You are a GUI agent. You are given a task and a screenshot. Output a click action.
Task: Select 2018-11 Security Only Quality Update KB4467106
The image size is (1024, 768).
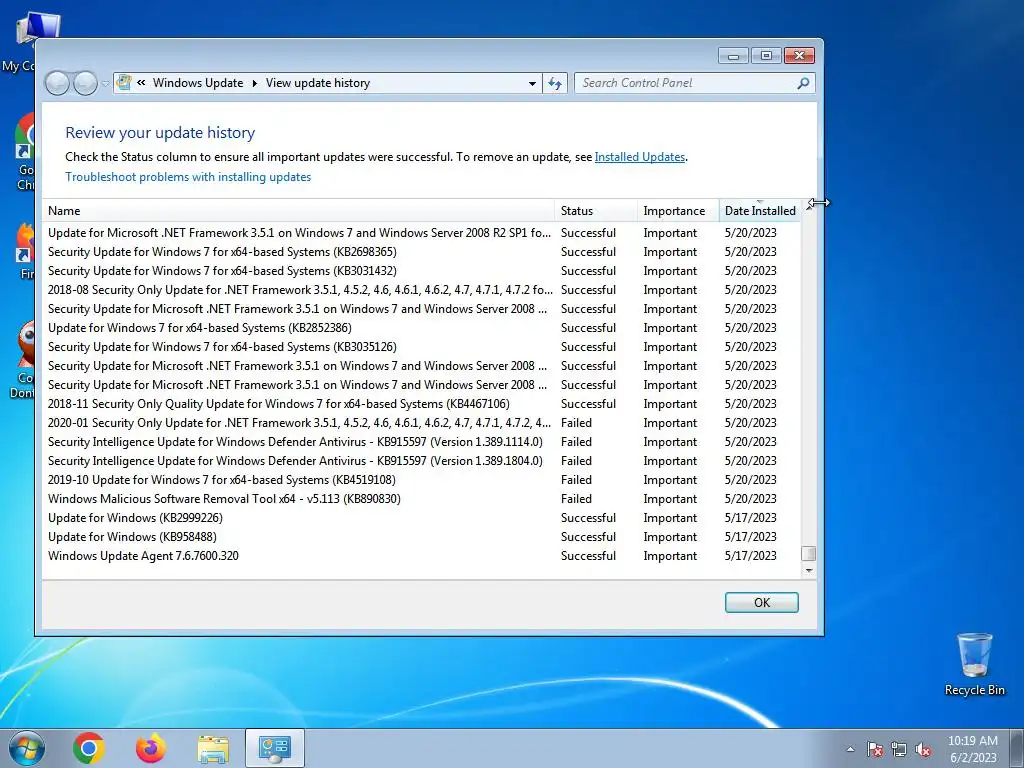click(421, 404)
